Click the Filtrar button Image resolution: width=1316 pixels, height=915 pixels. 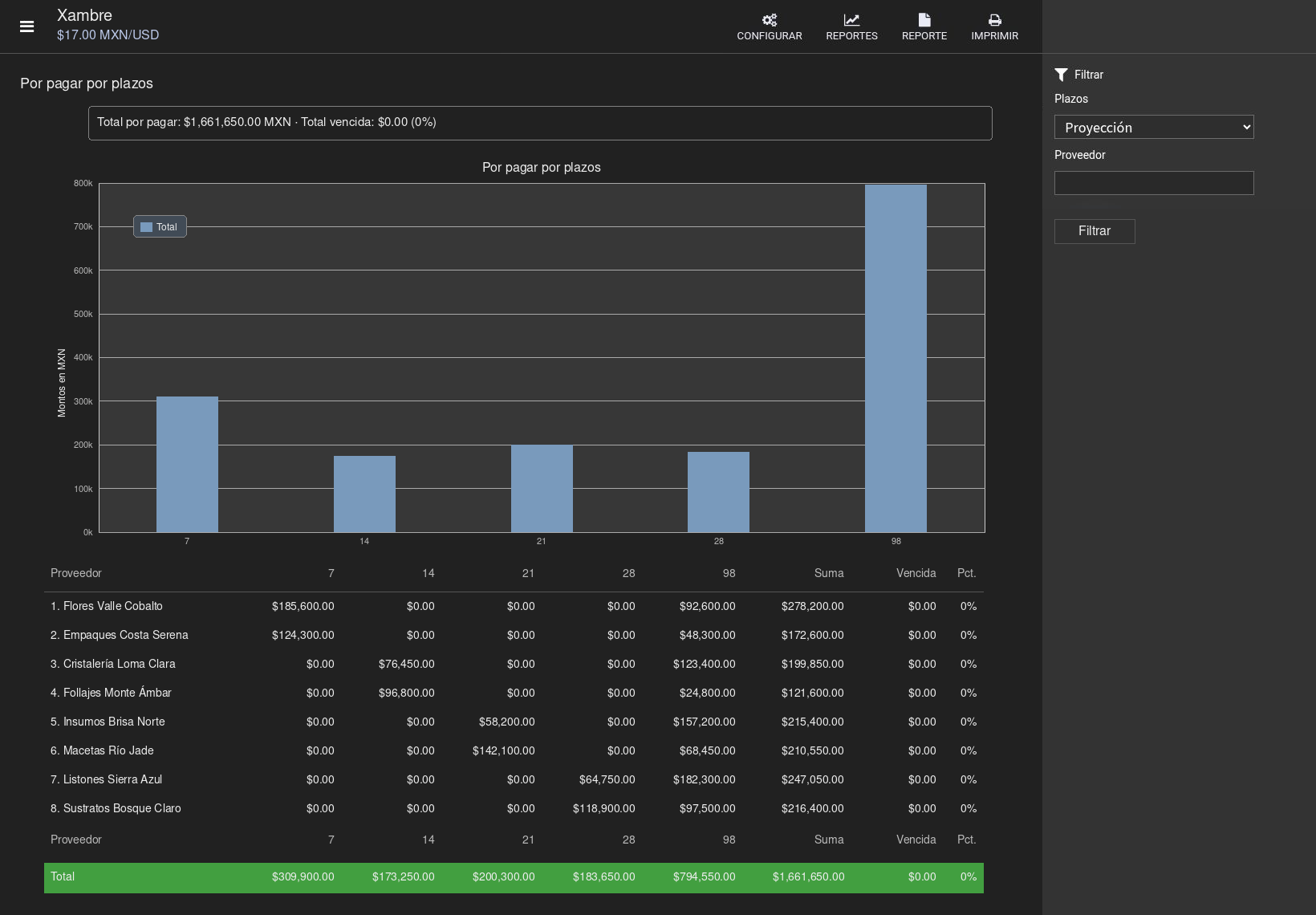click(1095, 231)
